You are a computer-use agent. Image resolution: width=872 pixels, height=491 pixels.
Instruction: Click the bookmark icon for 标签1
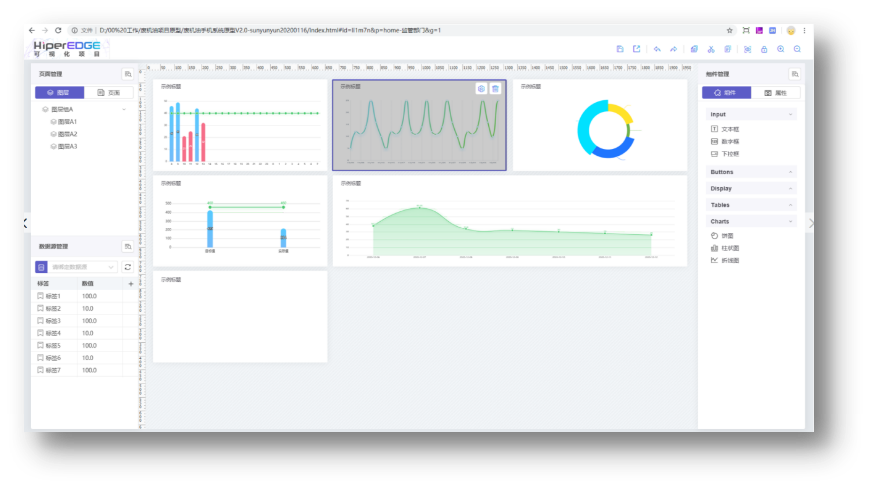40,296
